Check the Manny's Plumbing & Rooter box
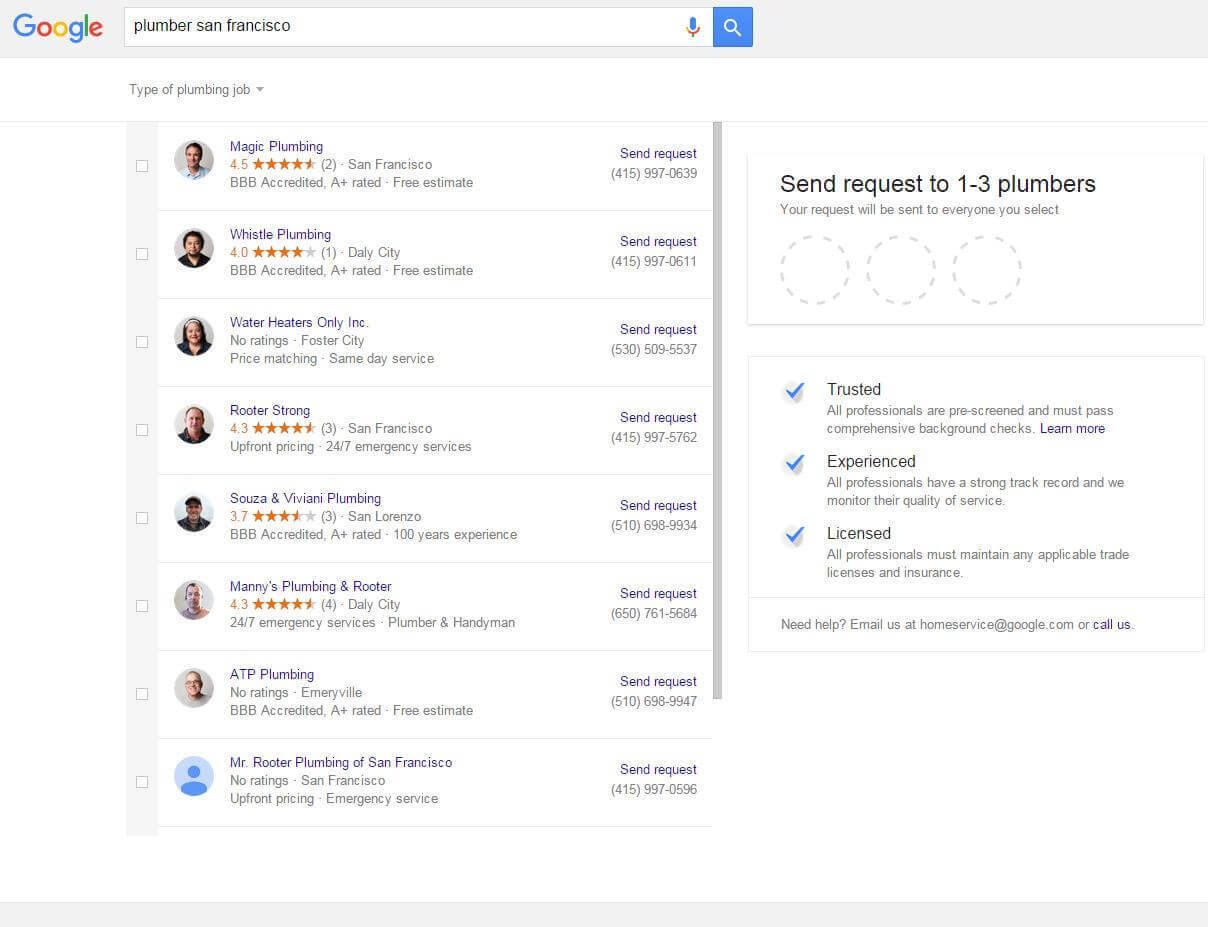 click(x=142, y=606)
